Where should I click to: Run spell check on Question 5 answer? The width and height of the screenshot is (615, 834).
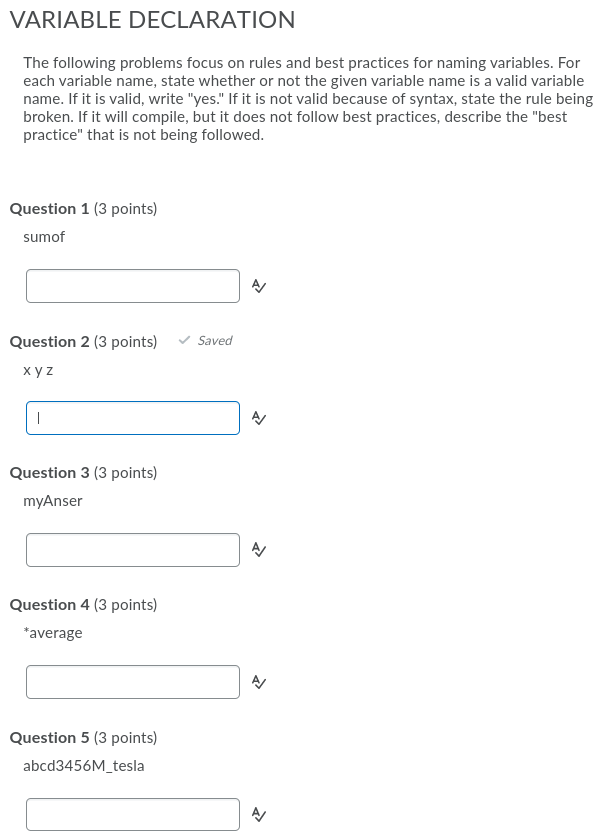pyautogui.click(x=257, y=813)
